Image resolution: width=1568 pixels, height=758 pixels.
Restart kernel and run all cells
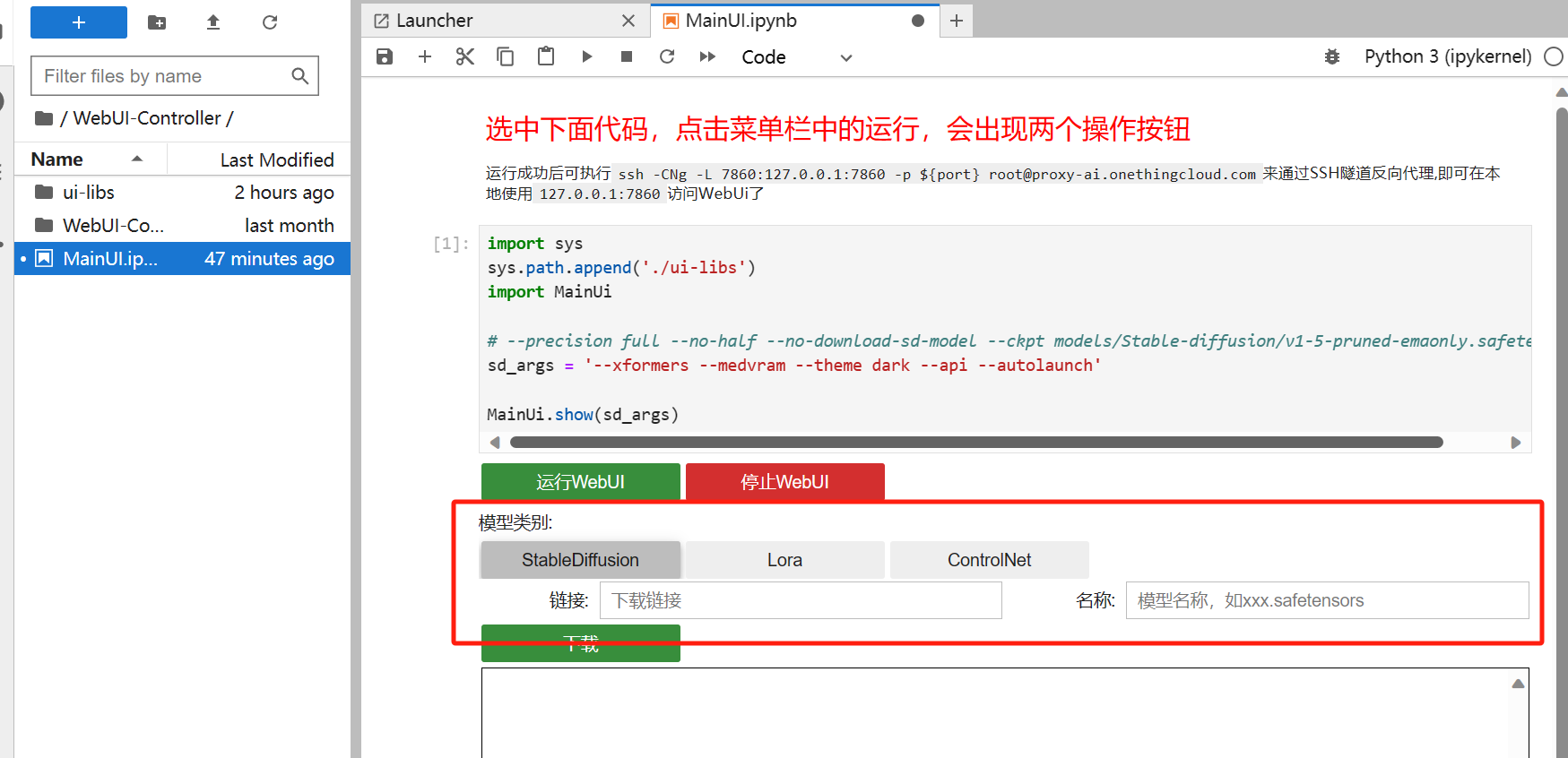(707, 57)
